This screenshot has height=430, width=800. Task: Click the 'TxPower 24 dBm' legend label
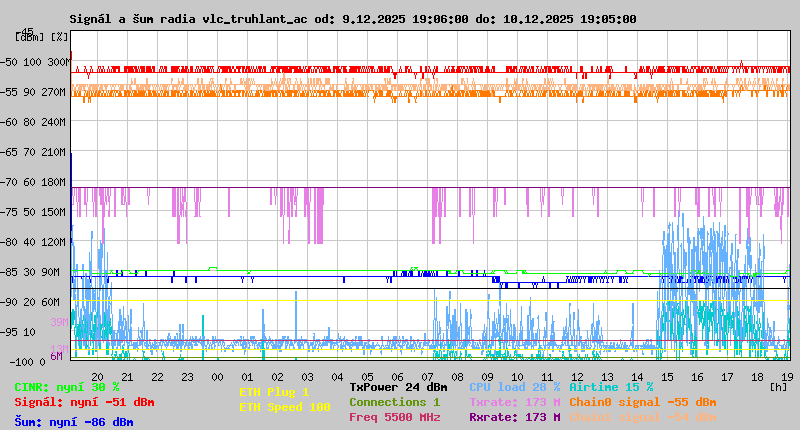point(398,387)
